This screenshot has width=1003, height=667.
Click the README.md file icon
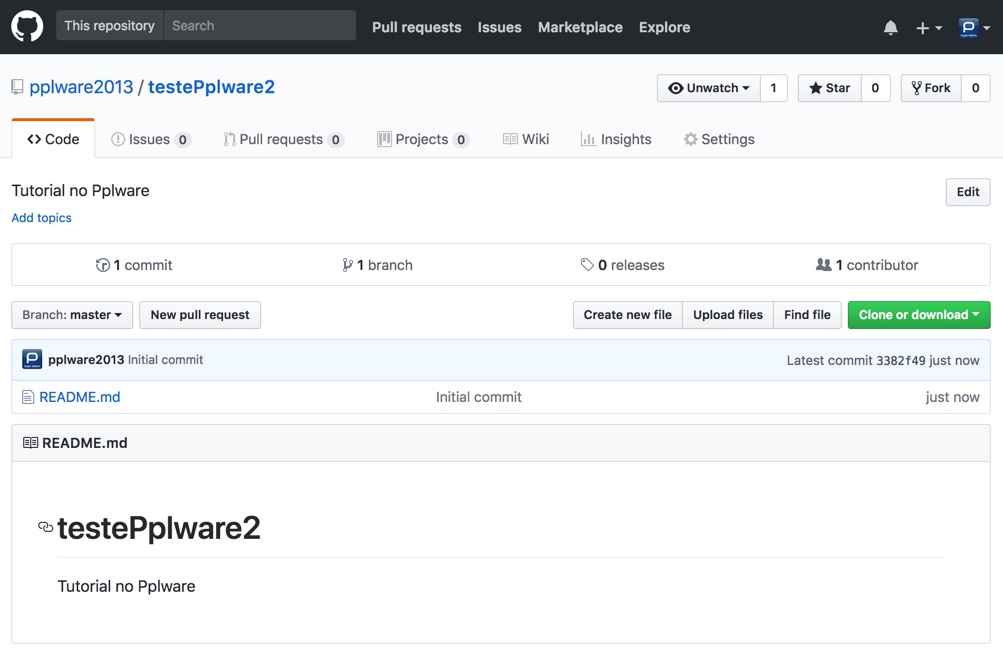pos(28,397)
